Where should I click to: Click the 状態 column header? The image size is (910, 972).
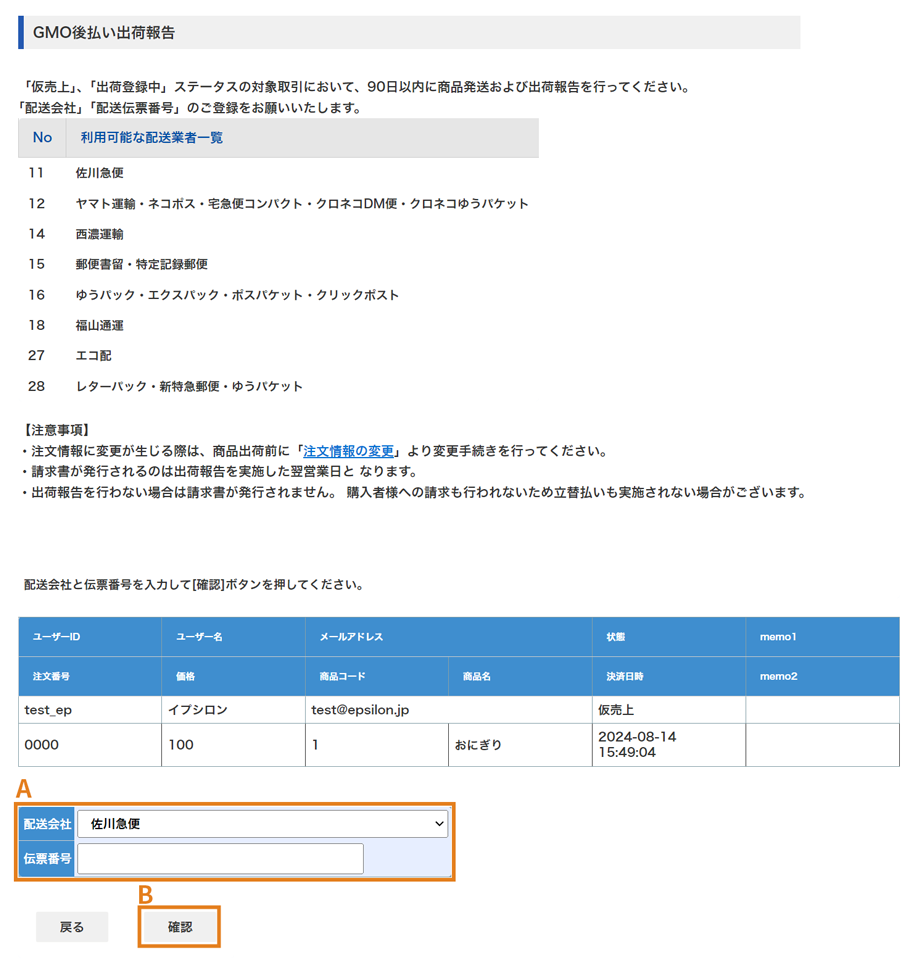pos(669,637)
